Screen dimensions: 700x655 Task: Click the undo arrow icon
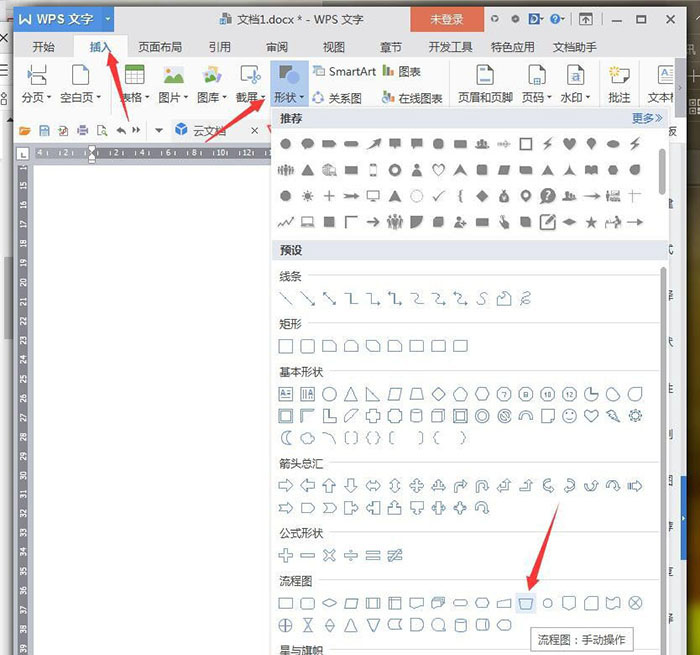121,130
